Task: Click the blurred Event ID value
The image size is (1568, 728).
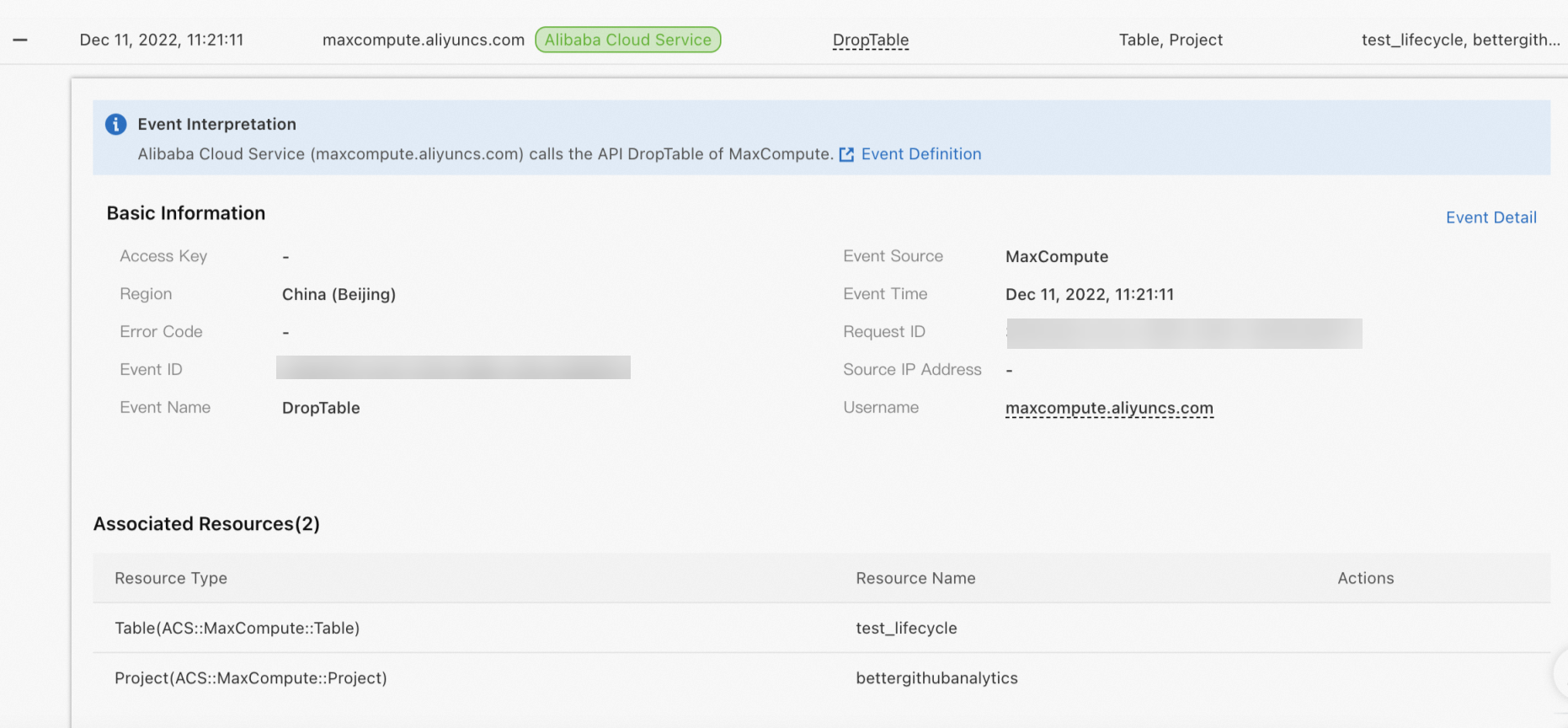Action: point(453,367)
